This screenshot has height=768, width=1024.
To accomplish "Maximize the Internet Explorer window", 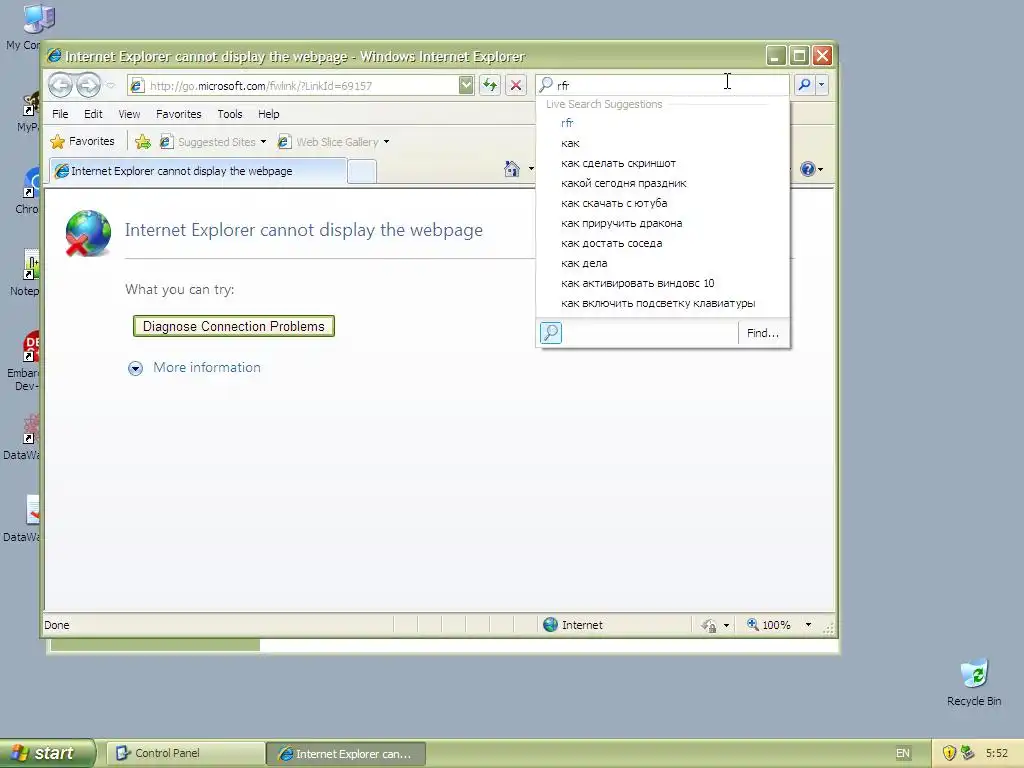I will pos(799,56).
